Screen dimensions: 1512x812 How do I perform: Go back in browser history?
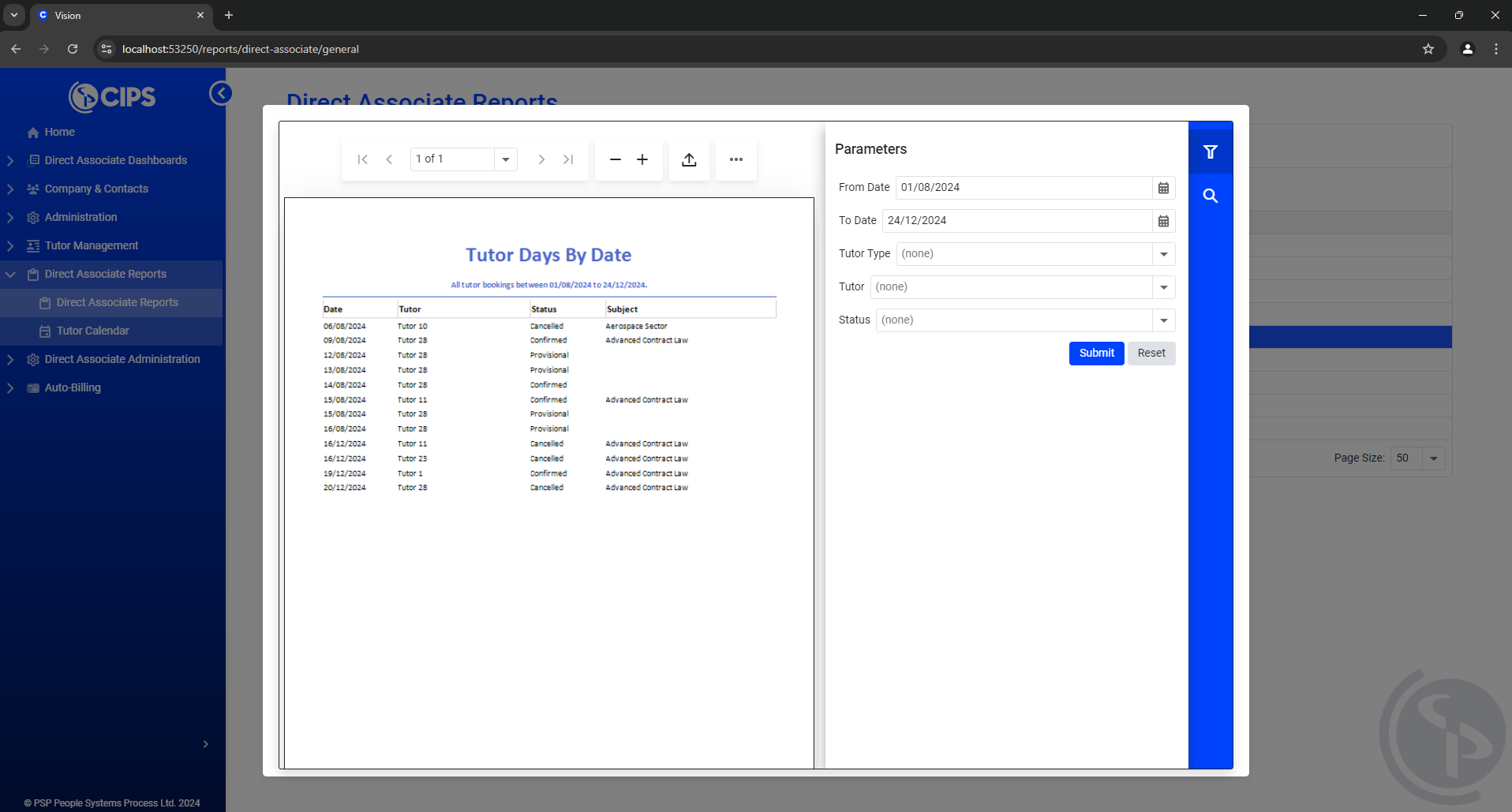click(x=16, y=49)
